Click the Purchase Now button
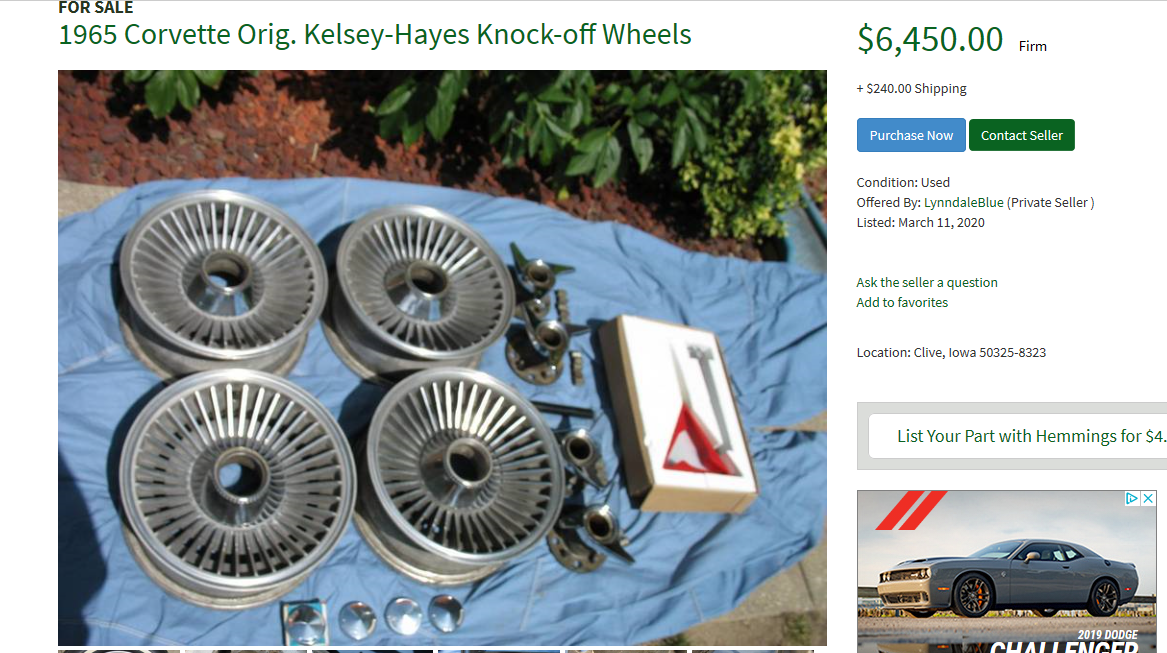 (x=911, y=136)
